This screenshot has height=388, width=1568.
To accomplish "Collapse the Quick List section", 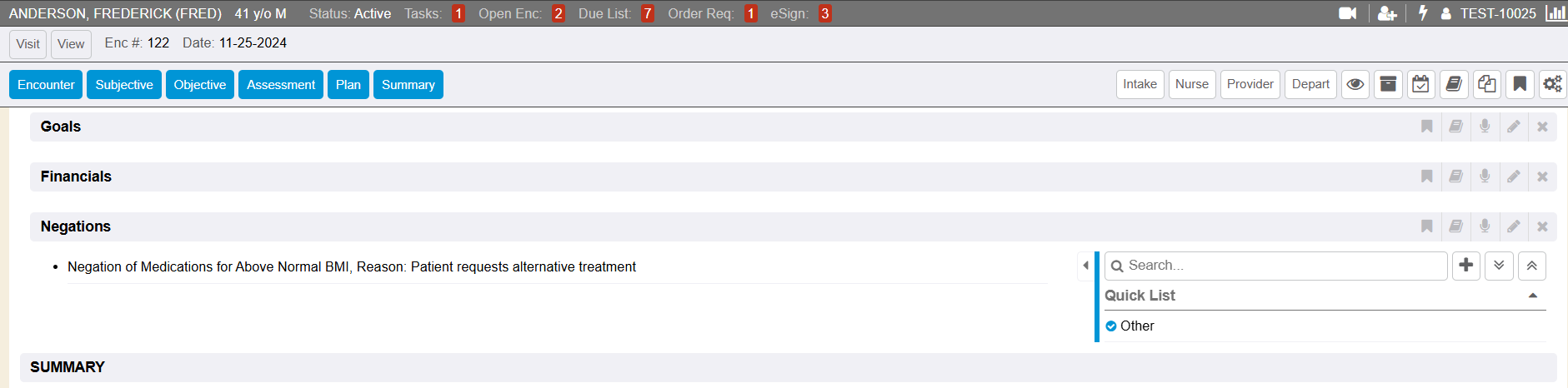I will pos(1532,296).
